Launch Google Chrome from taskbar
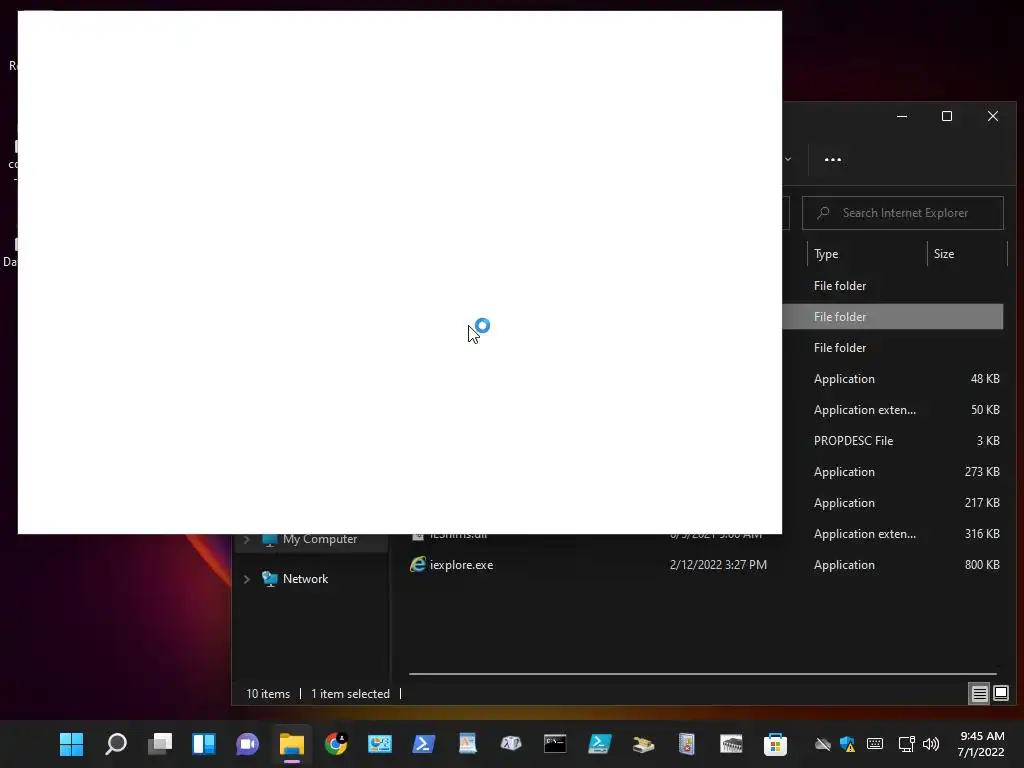 336,743
